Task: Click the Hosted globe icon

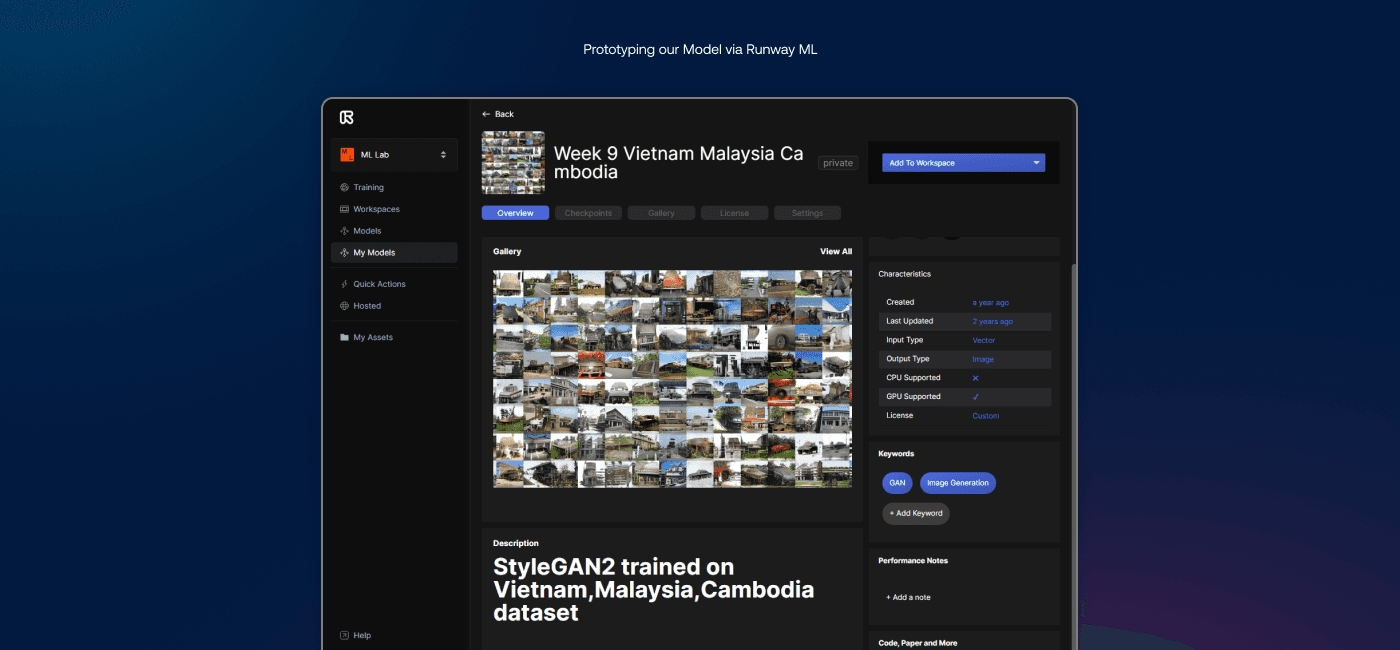Action: [x=344, y=306]
